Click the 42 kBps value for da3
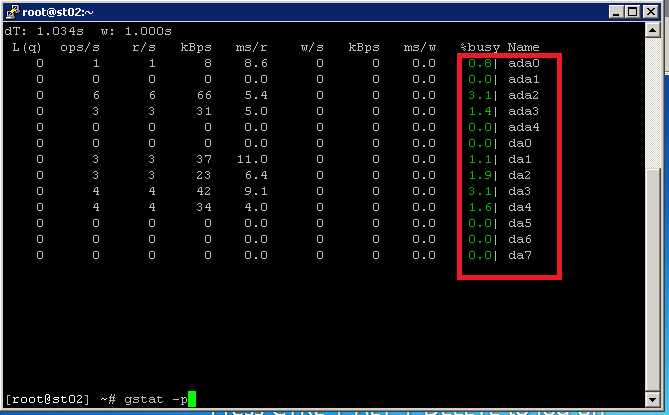The width and height of the screenshot is (669, 415). (x=204, y=191)
